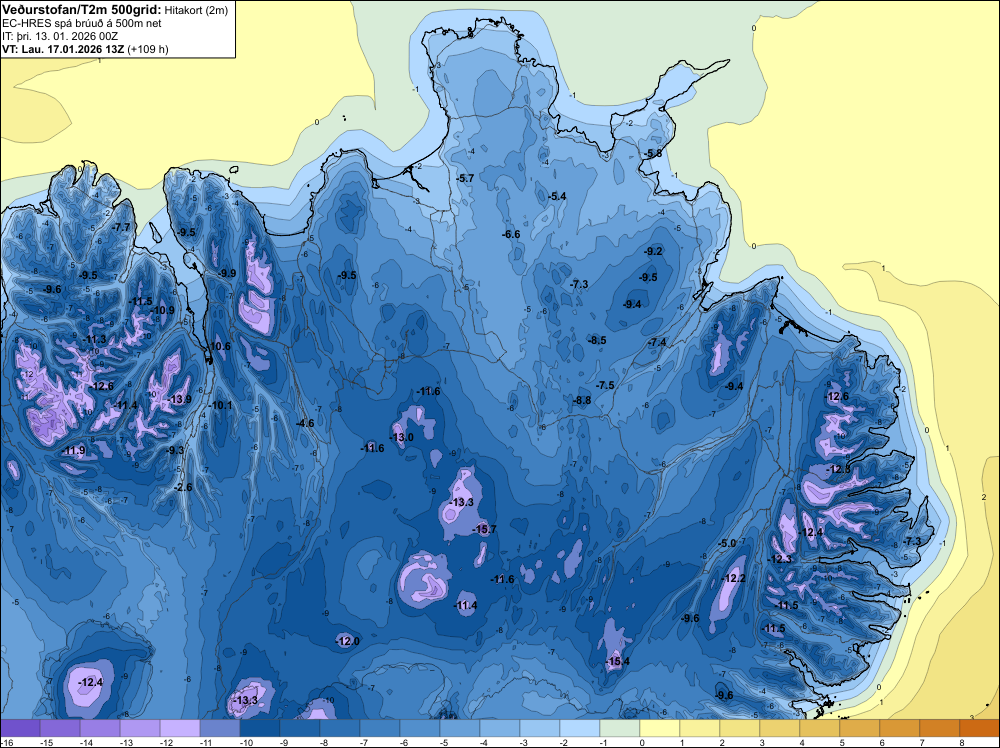The image size is (1000, 748).
Task: Click the -11.9 temperature label
Action: coord(73,450)
